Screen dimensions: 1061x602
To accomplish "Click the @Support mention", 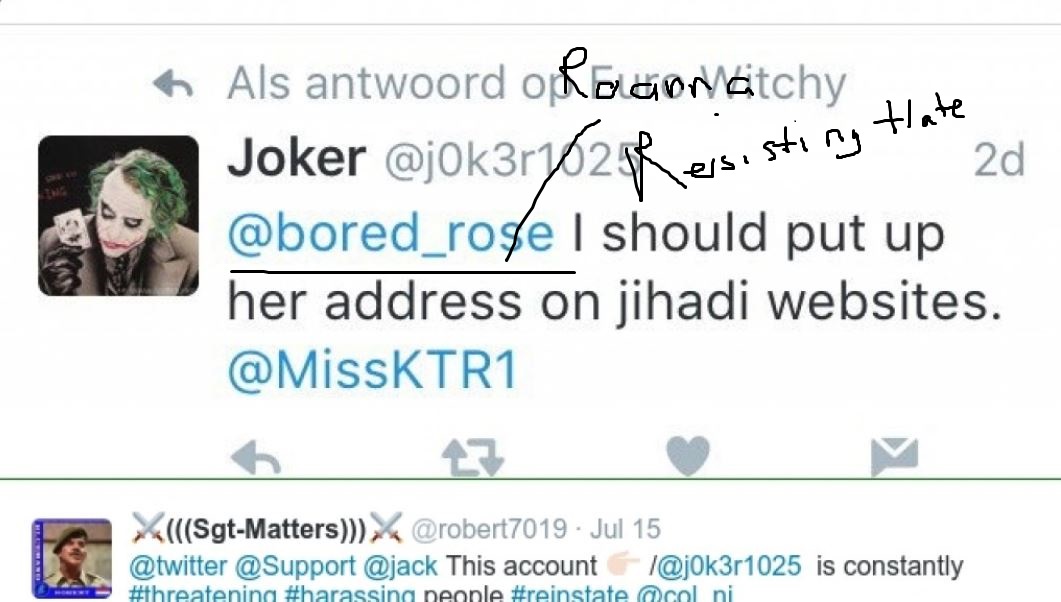I will tap(295, 566).
